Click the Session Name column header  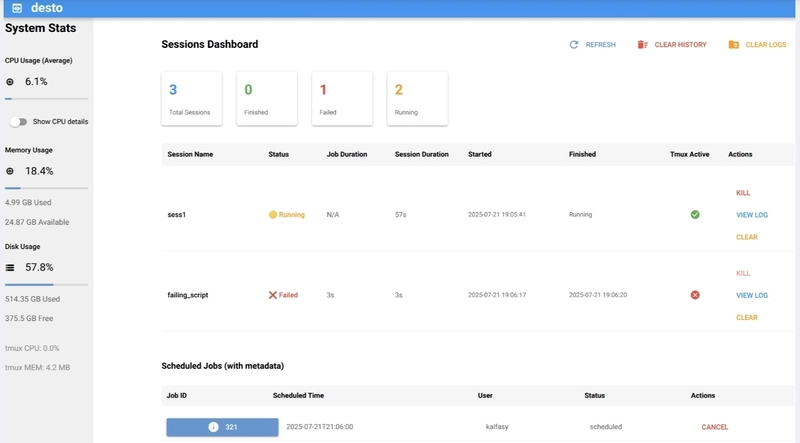tap(190, 155)
